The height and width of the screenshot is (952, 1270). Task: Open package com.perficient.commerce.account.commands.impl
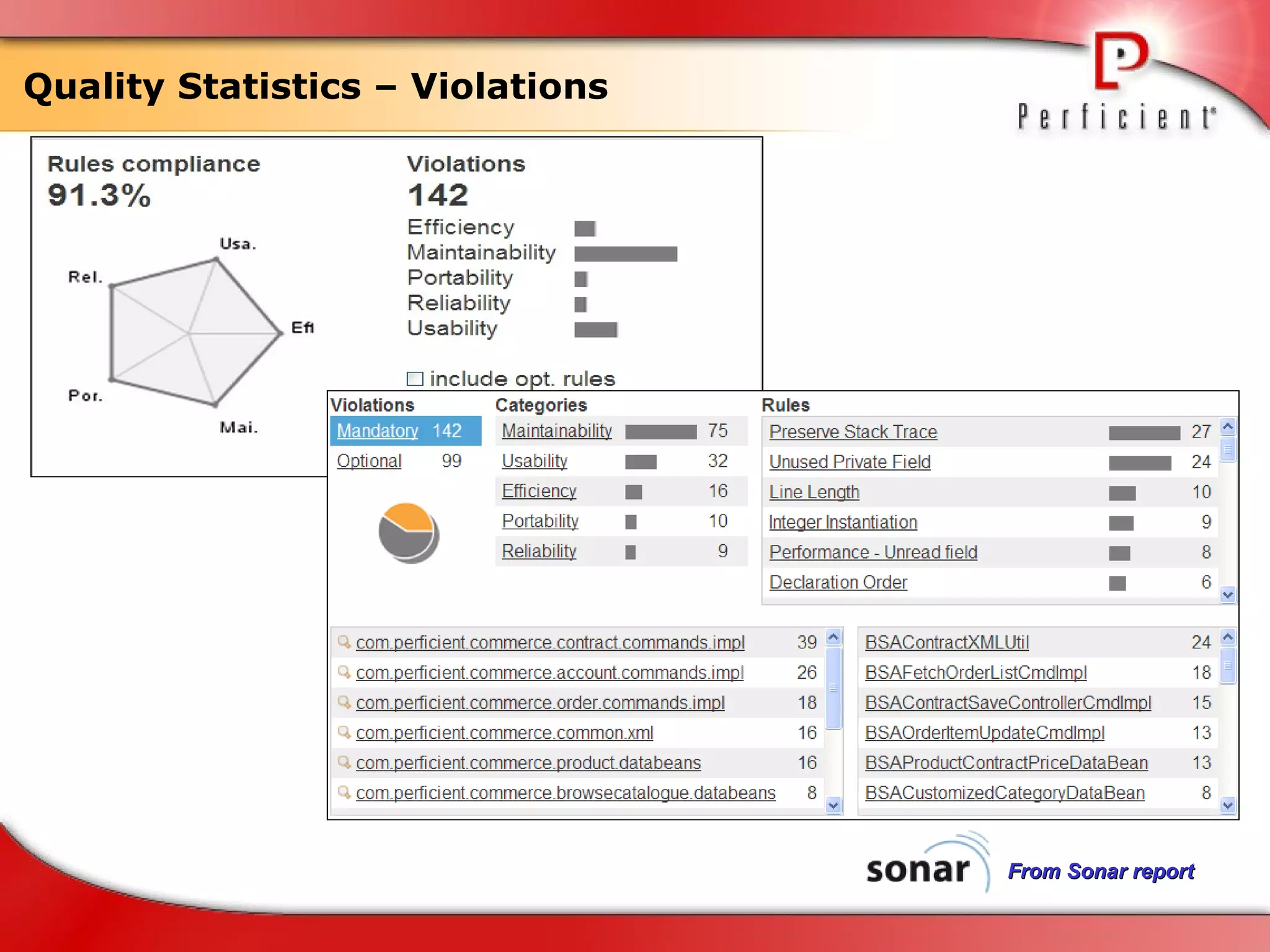point(549,672)
